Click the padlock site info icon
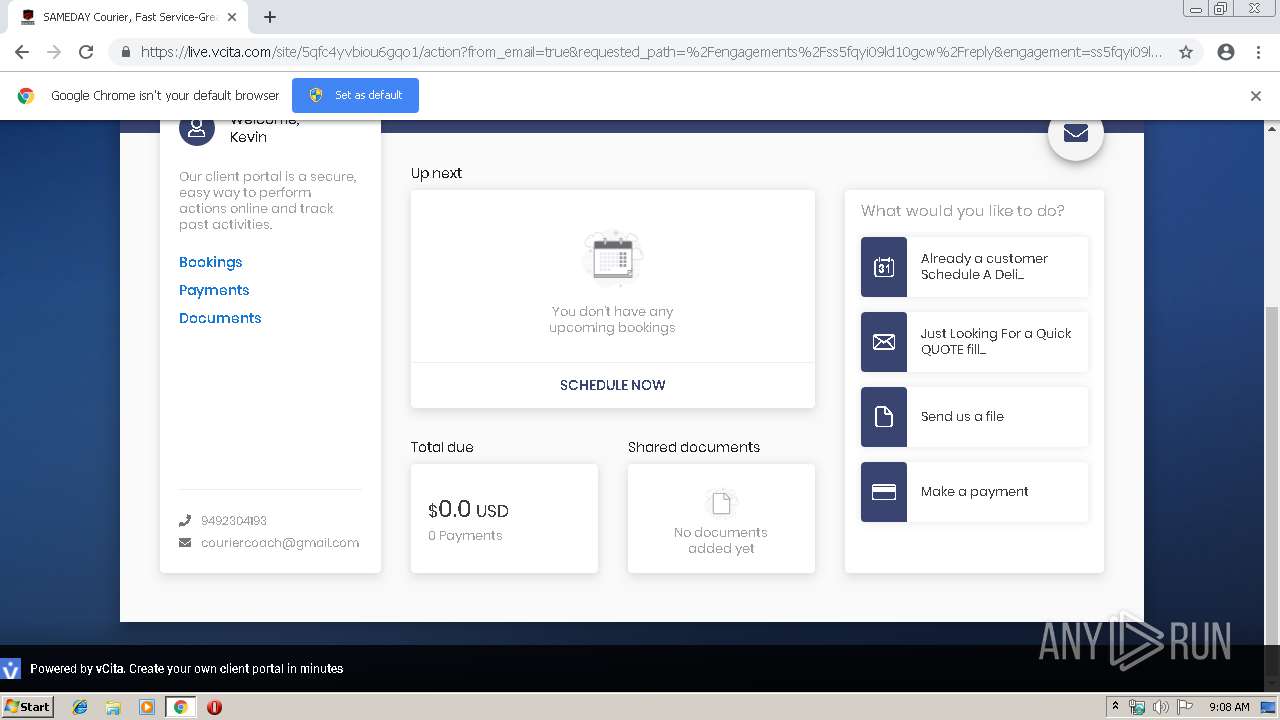This screenshot has width=1280, height=720. click(x=125, y=52)
